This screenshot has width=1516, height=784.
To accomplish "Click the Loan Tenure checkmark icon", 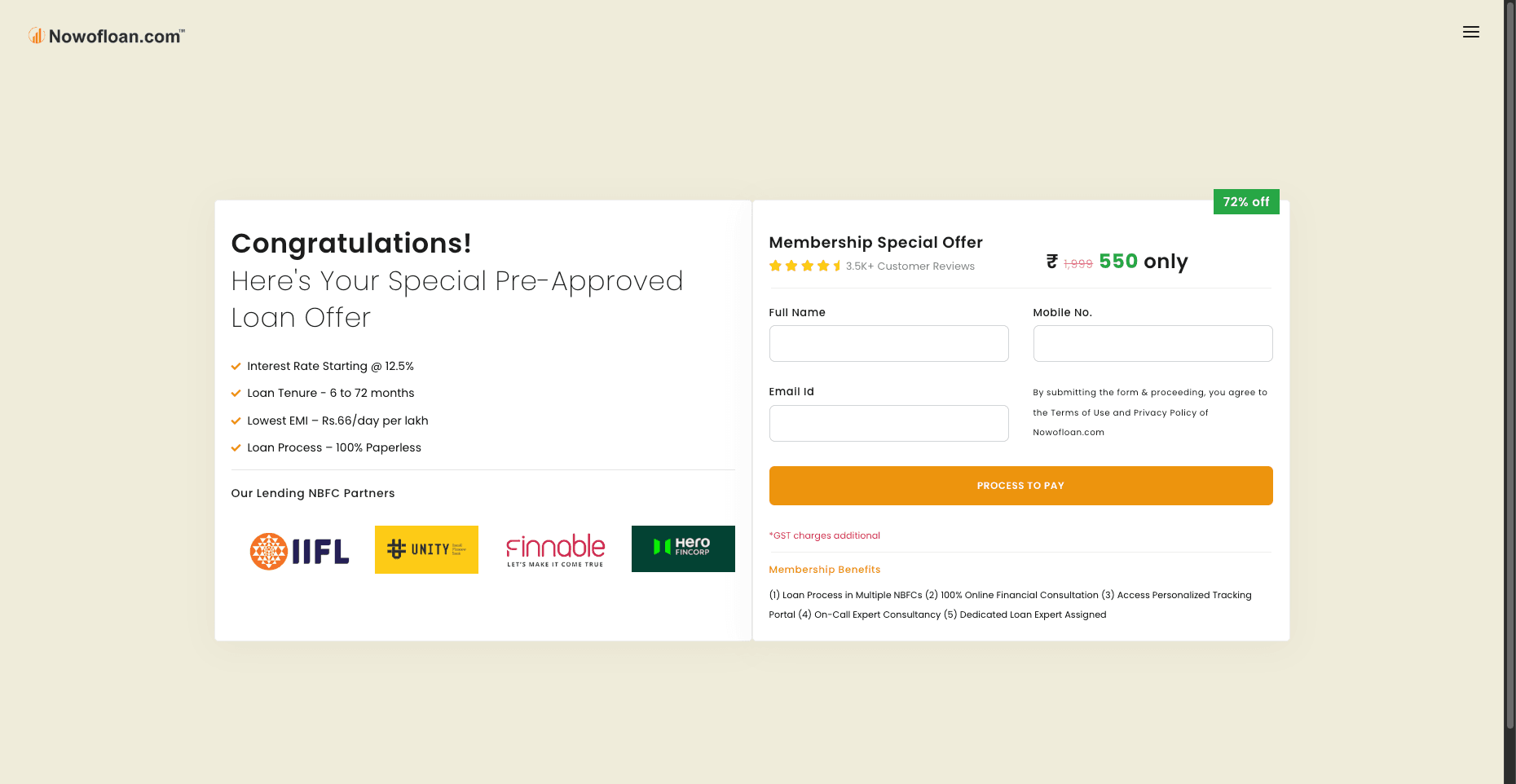I will (x=236, y=394).
